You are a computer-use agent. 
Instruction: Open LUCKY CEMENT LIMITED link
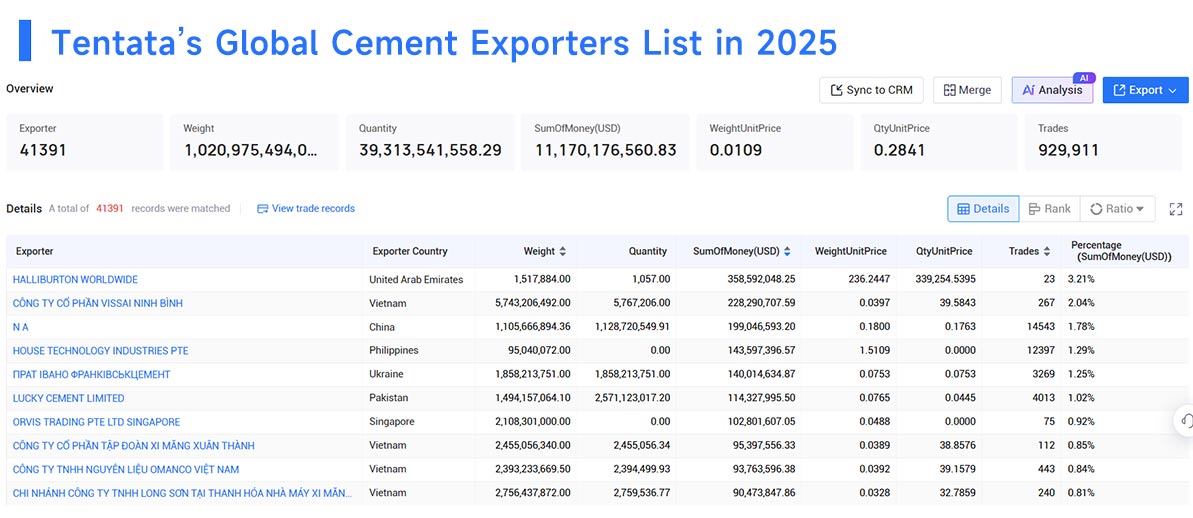coord(68,398)
